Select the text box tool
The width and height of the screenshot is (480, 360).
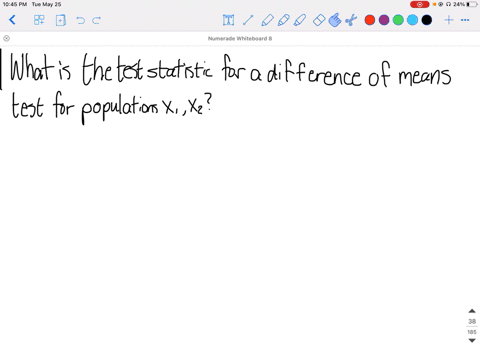click(228, 20)
